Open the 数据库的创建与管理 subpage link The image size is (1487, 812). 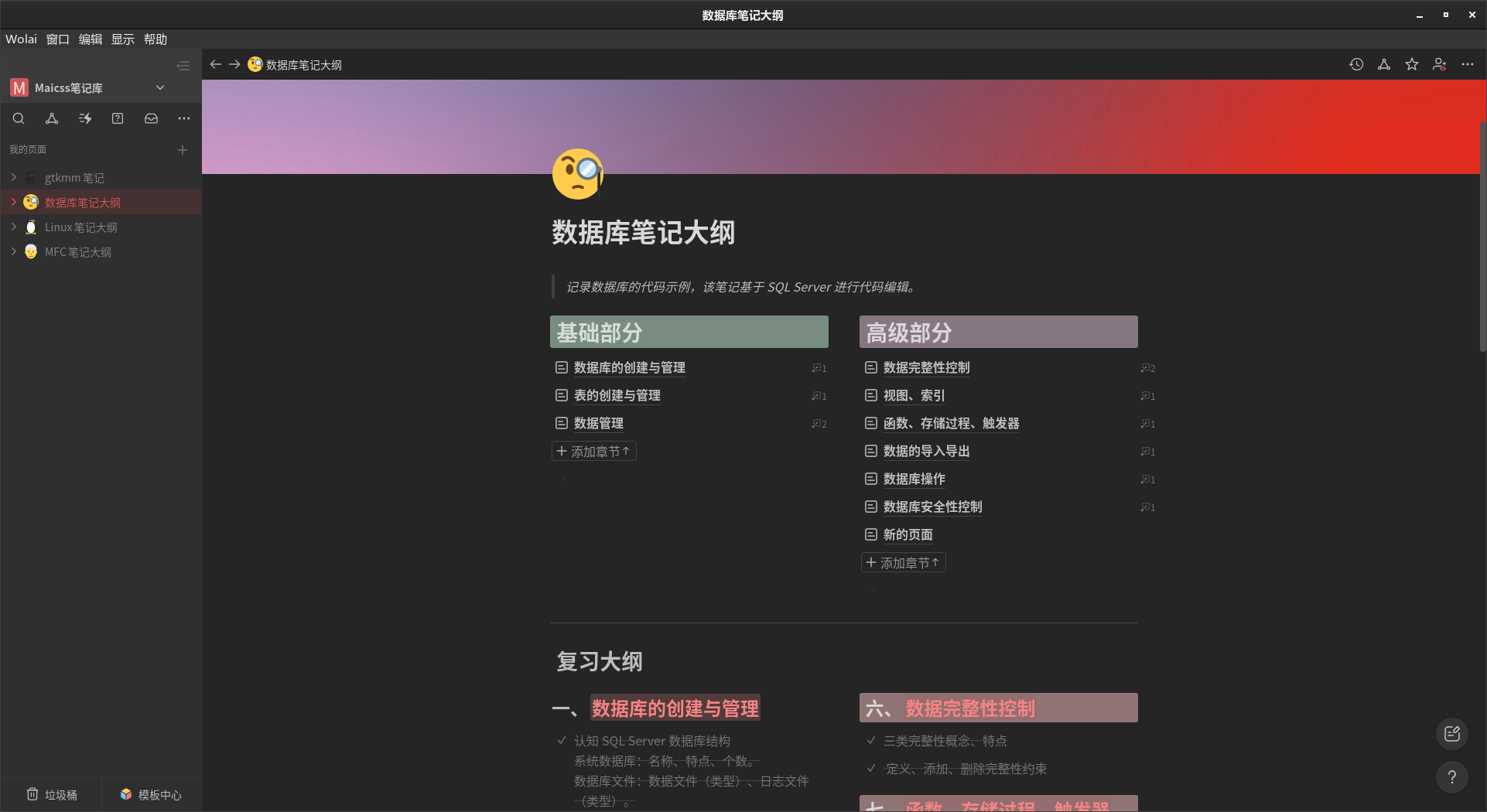(630, 368)
